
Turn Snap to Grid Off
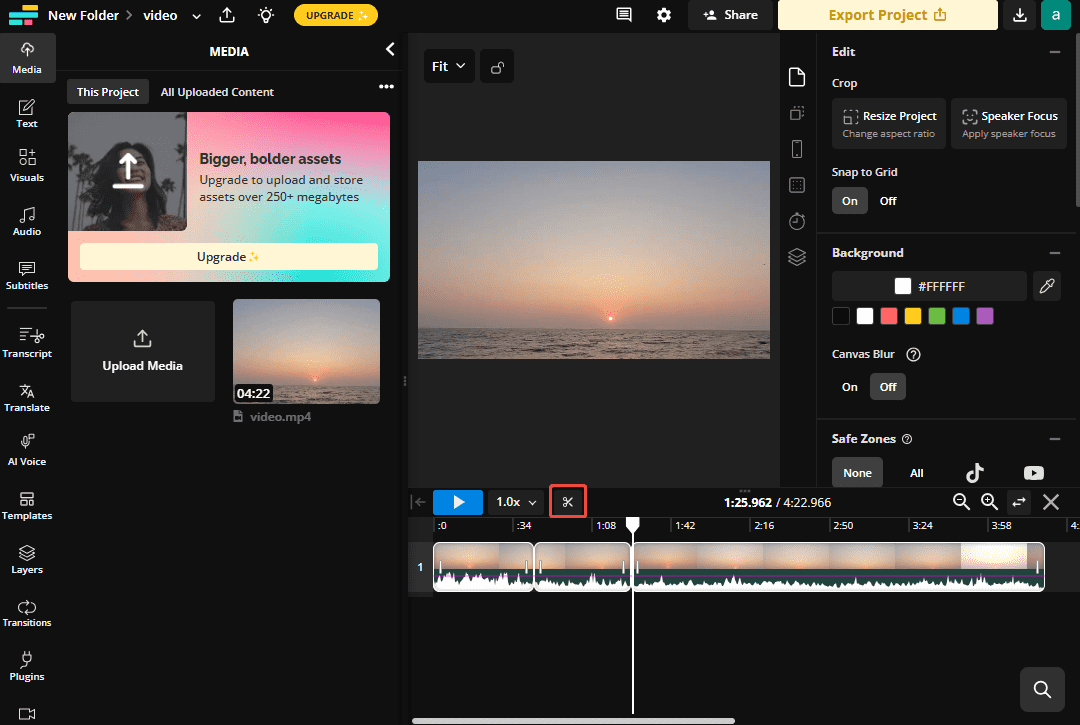(888, 201)
